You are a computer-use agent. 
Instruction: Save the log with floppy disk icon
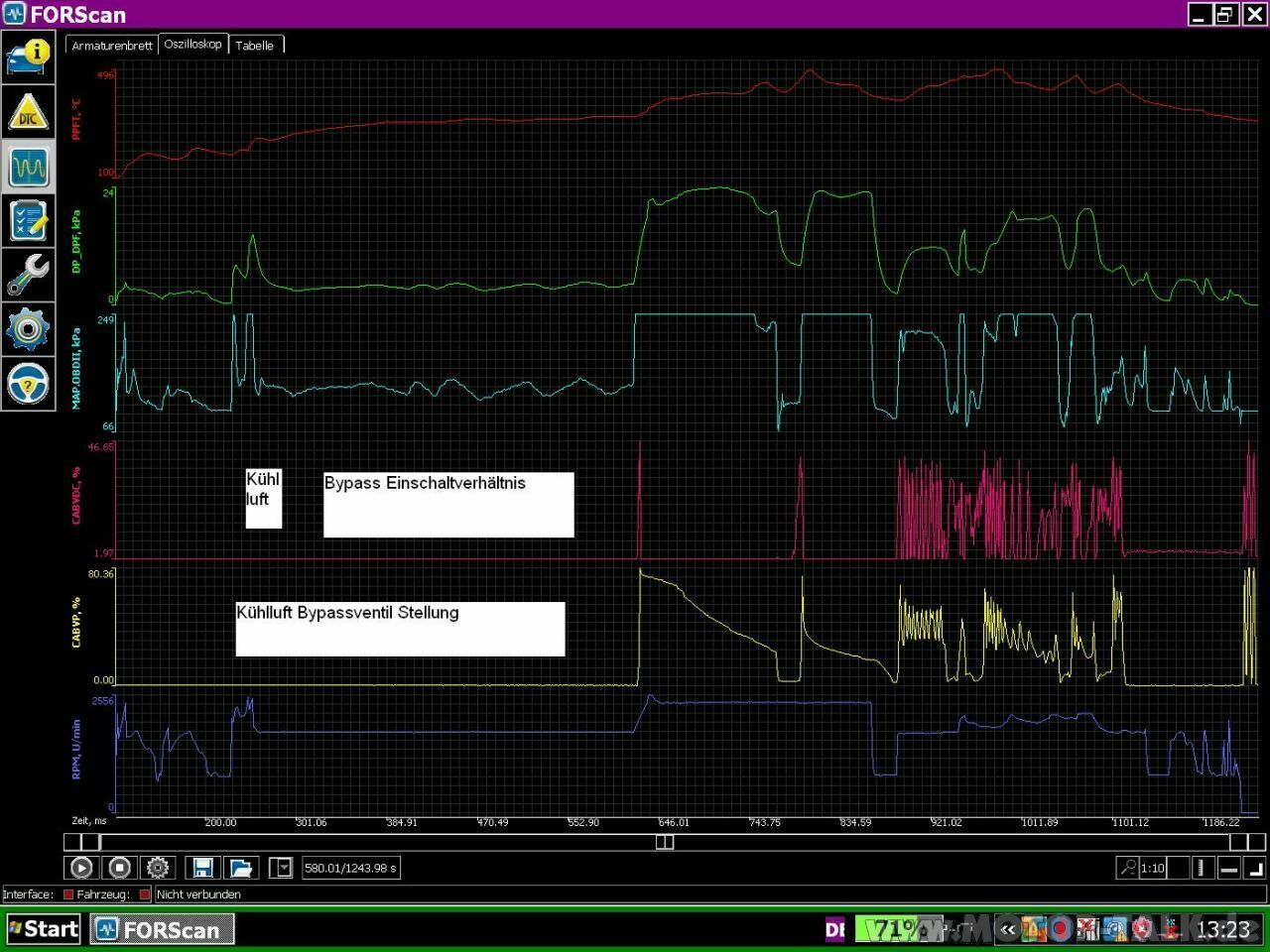202,868
